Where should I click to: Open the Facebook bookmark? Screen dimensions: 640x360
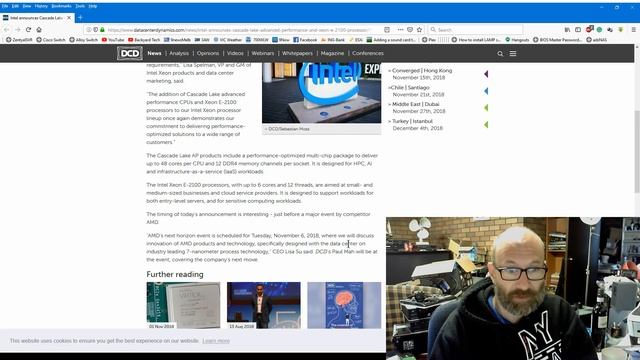point(305,40)
